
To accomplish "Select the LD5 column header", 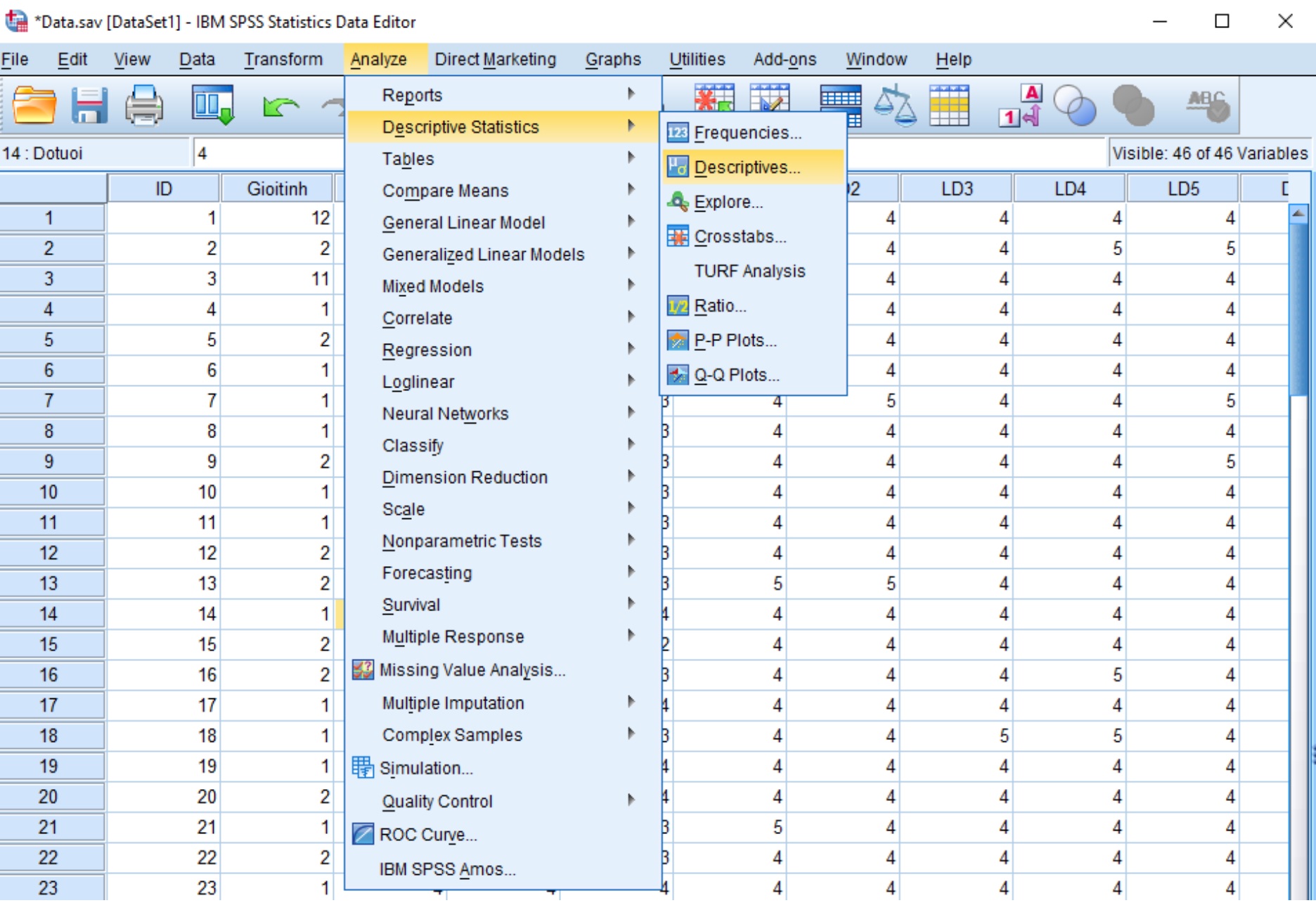I will point(1183,188).
